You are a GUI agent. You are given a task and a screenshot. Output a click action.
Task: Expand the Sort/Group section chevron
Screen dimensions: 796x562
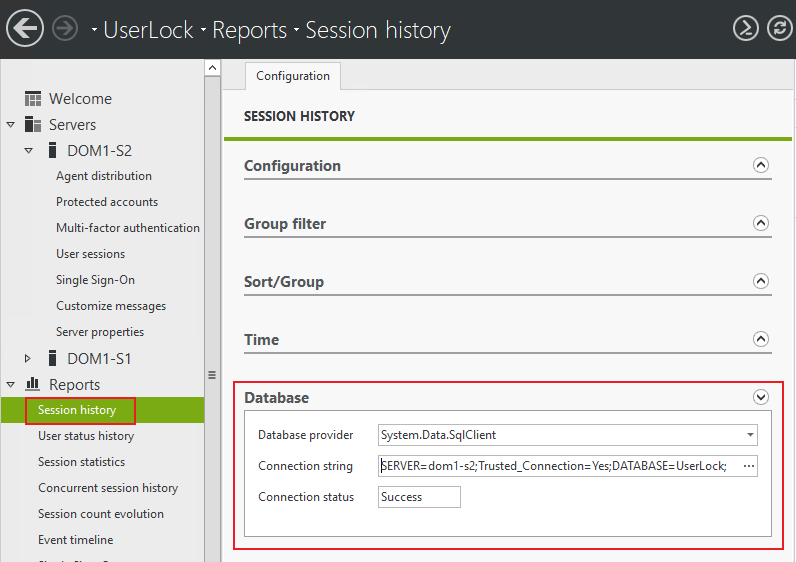(760, 281)
